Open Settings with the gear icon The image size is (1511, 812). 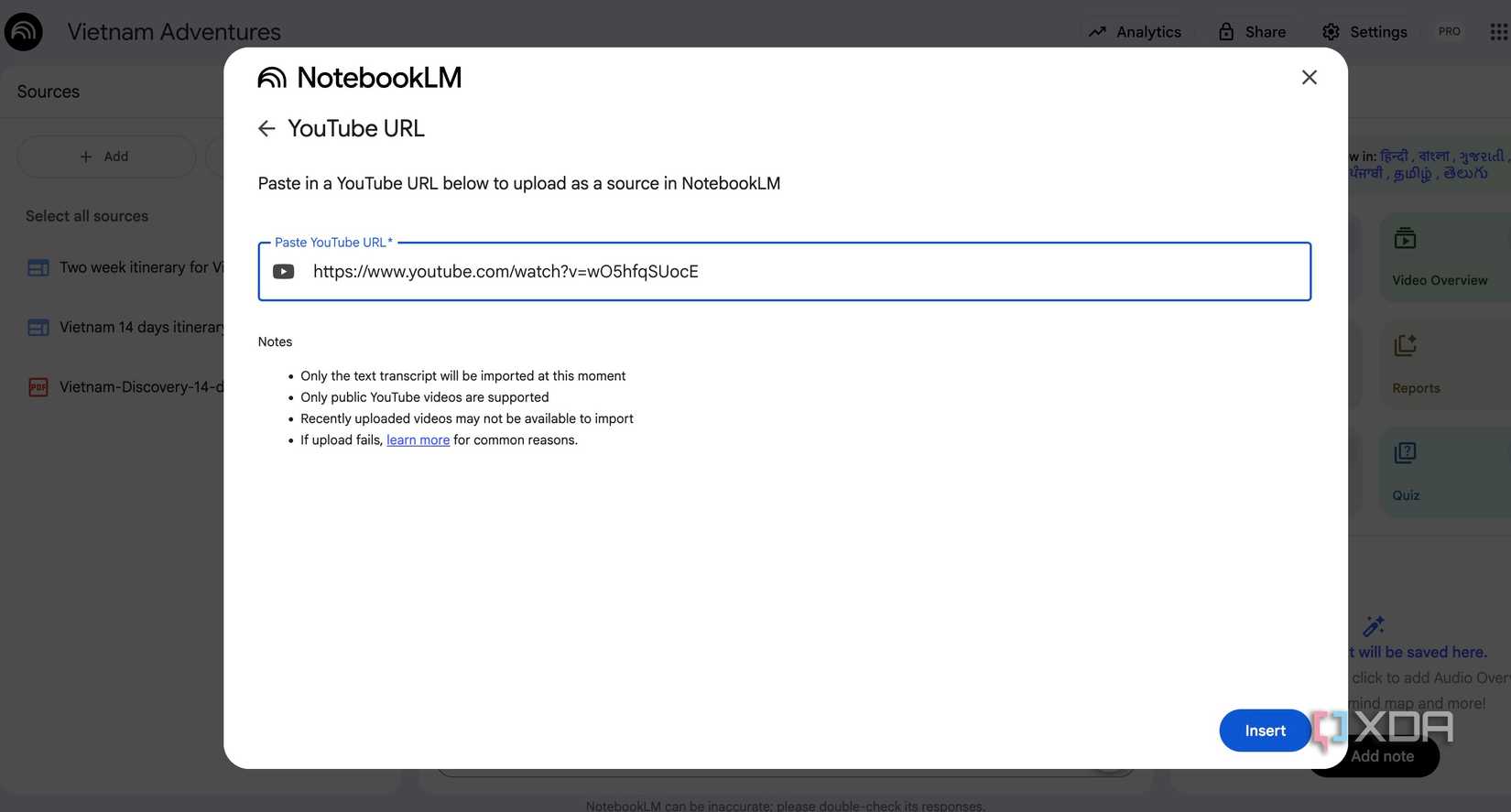(x=1364, y=32)
